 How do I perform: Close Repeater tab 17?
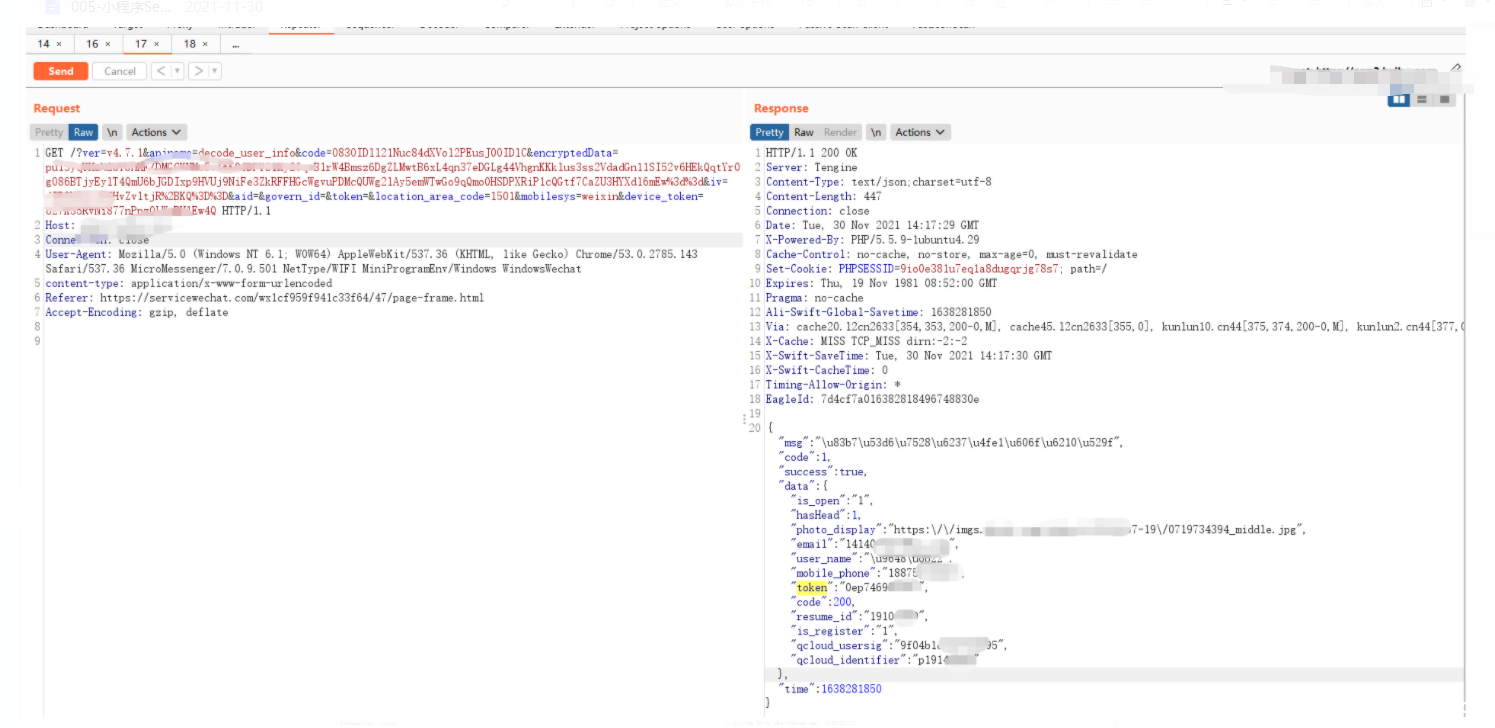pos(156,44)
